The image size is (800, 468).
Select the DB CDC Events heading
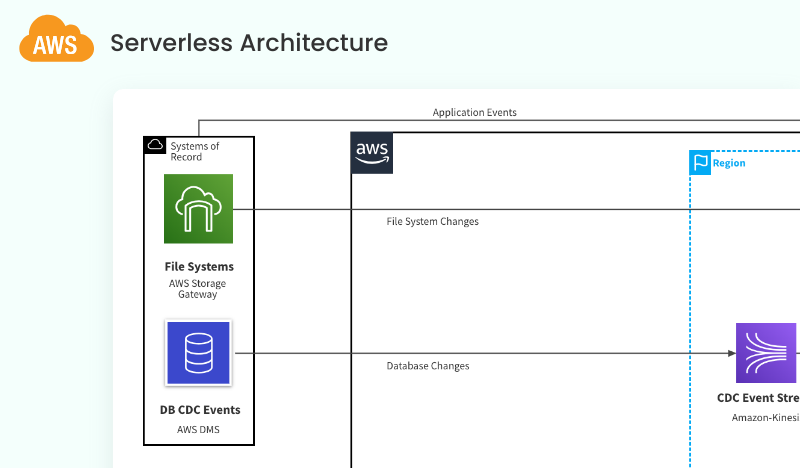(200, 410)
